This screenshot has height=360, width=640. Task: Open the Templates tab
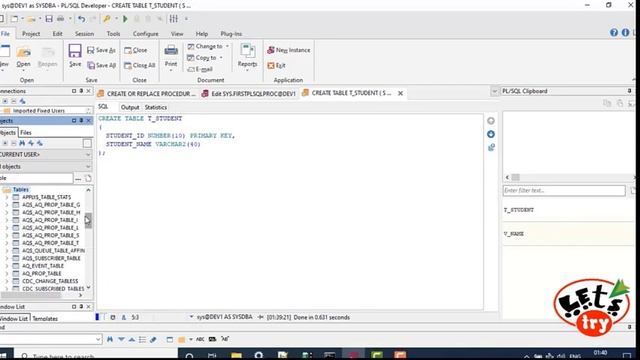pos(45,318)
